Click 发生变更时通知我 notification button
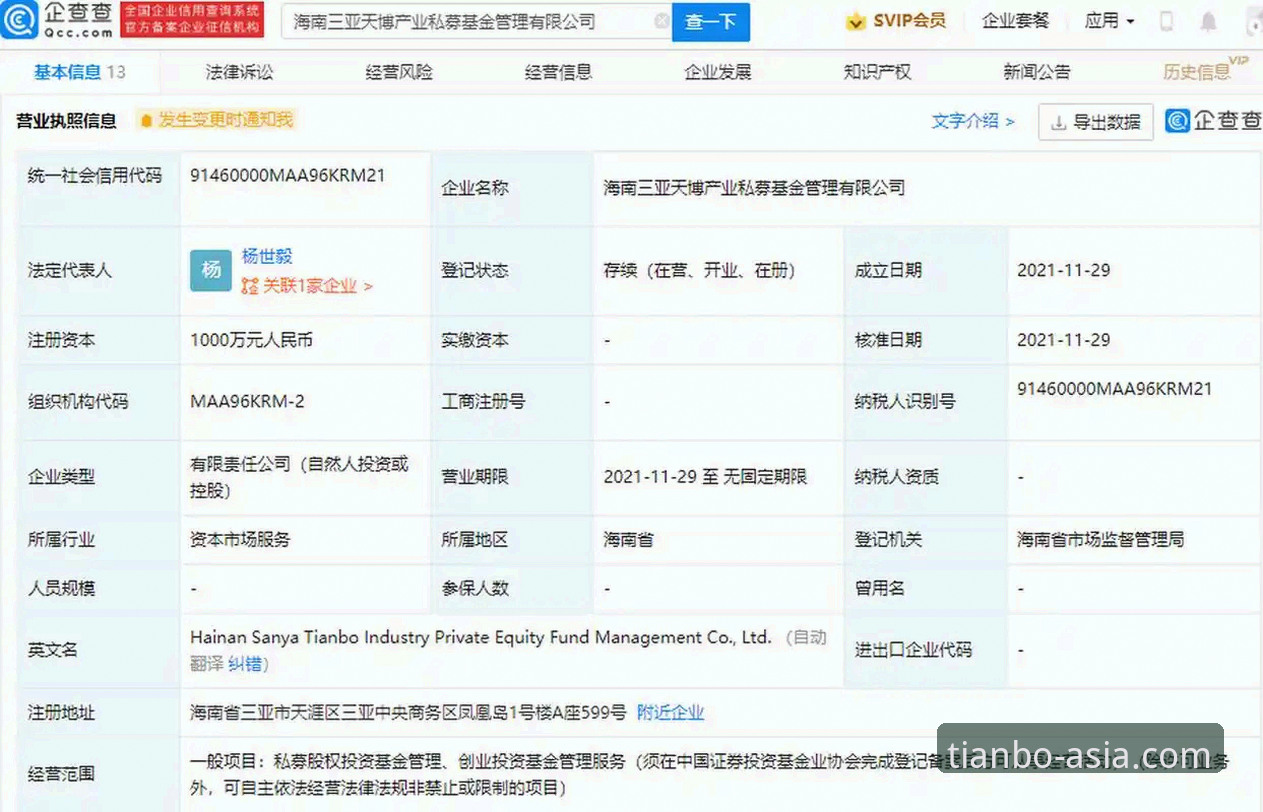 [216, 120]
